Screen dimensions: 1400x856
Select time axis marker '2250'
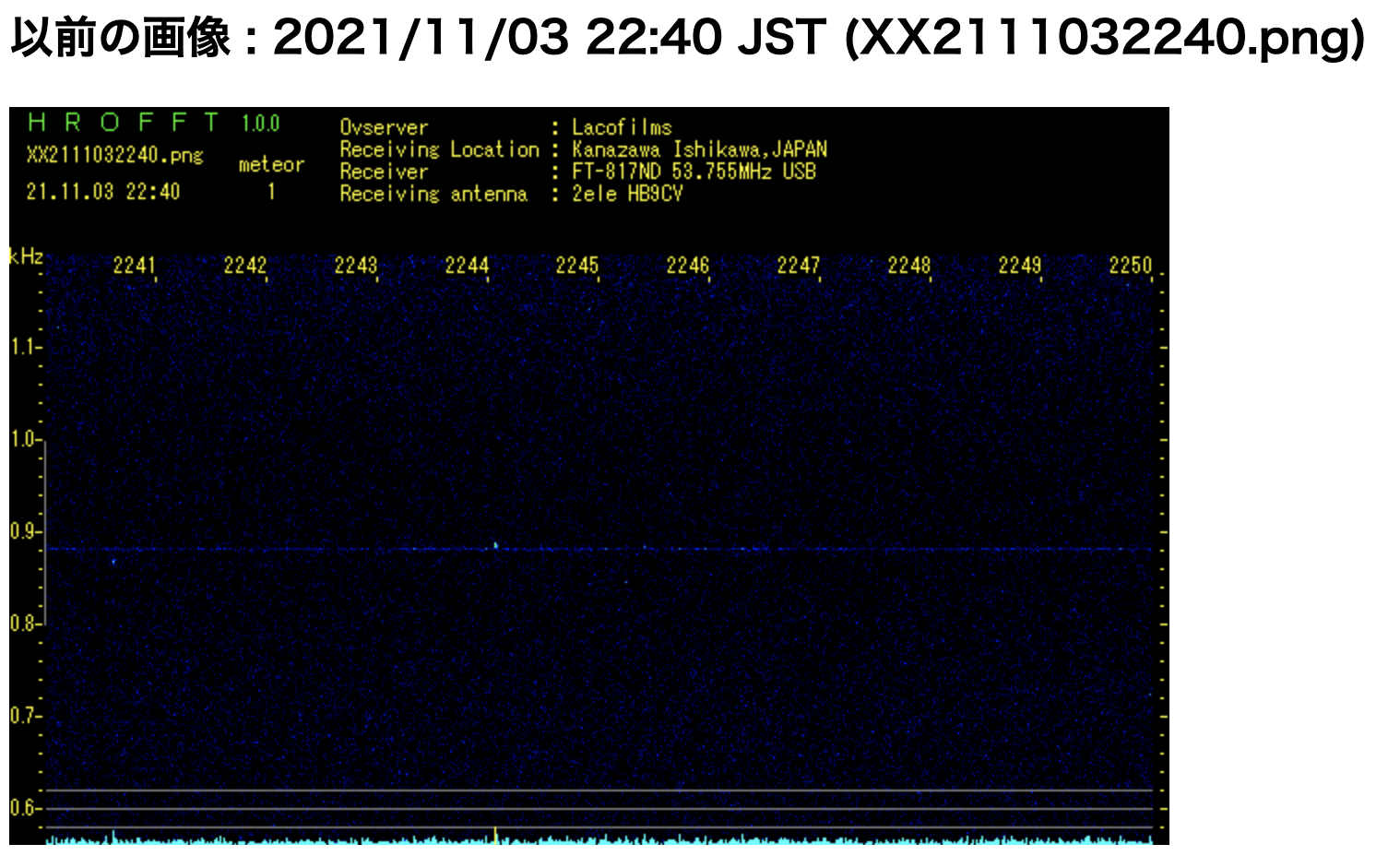(1131, 266)
